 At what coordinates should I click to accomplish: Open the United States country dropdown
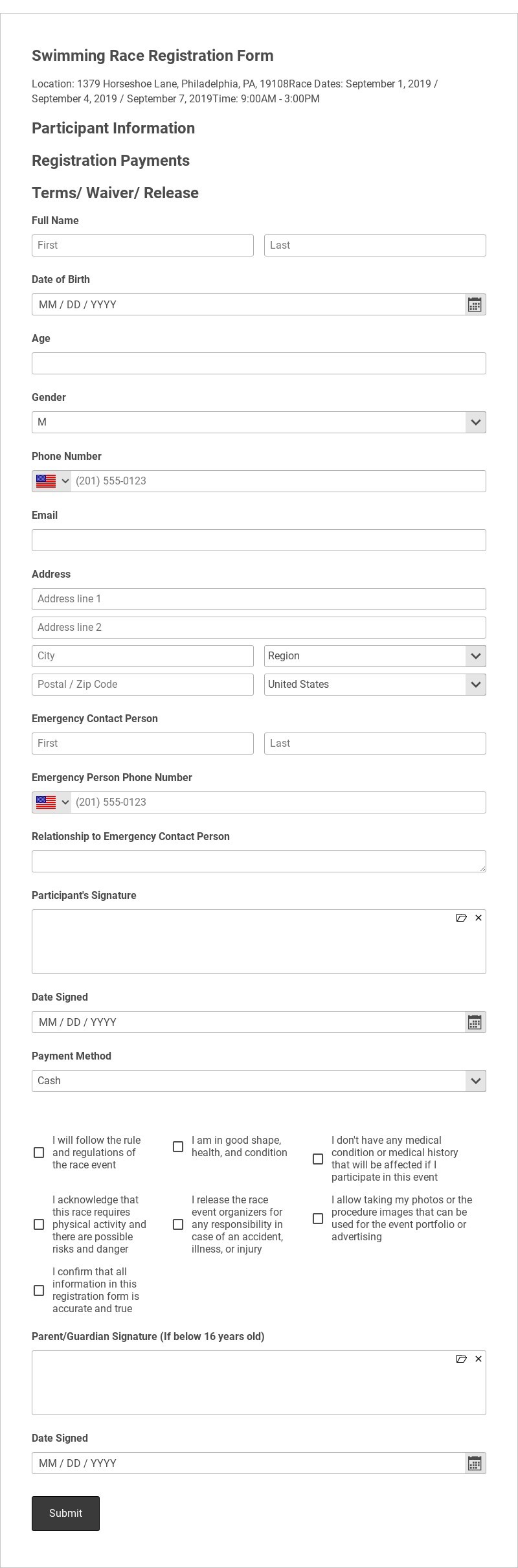pos(375,685)
